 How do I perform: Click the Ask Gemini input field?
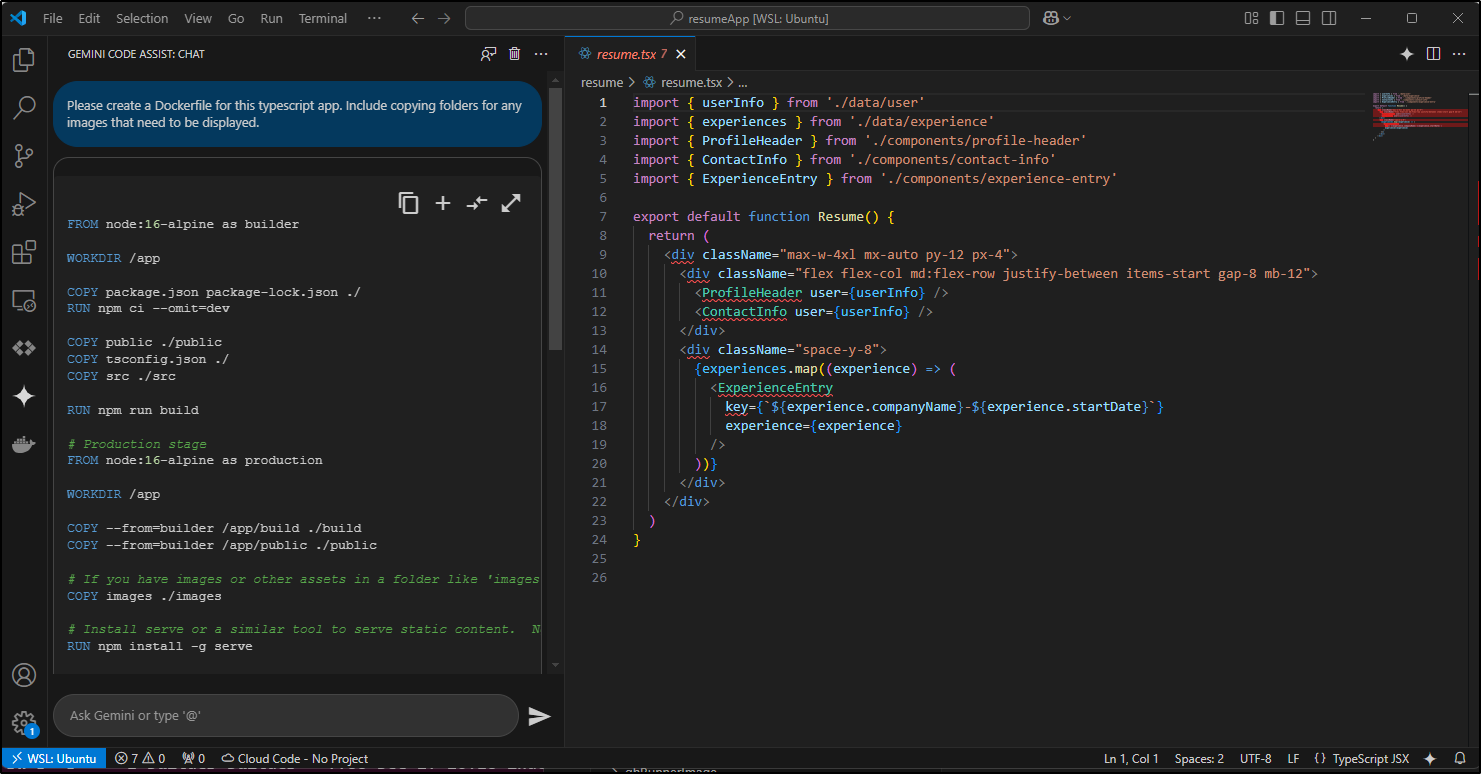(286, 716)
